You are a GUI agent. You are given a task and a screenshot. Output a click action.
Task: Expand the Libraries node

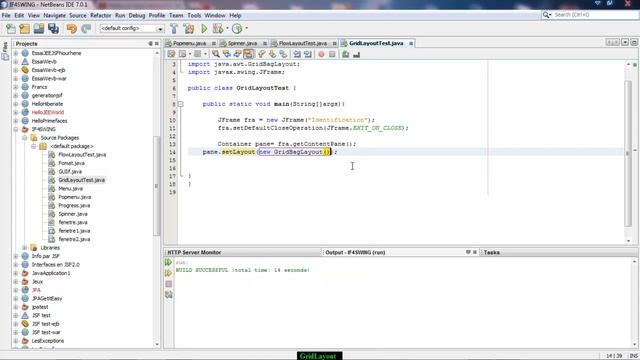pos(25,248)
